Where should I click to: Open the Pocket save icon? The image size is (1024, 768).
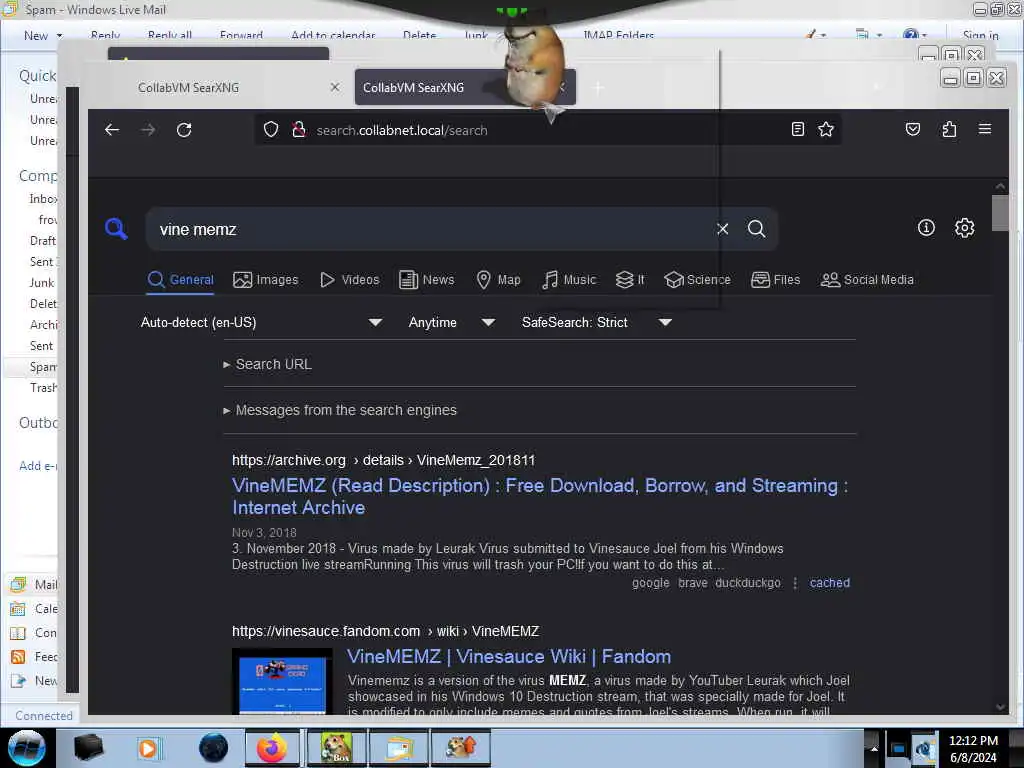pos(913,129)
